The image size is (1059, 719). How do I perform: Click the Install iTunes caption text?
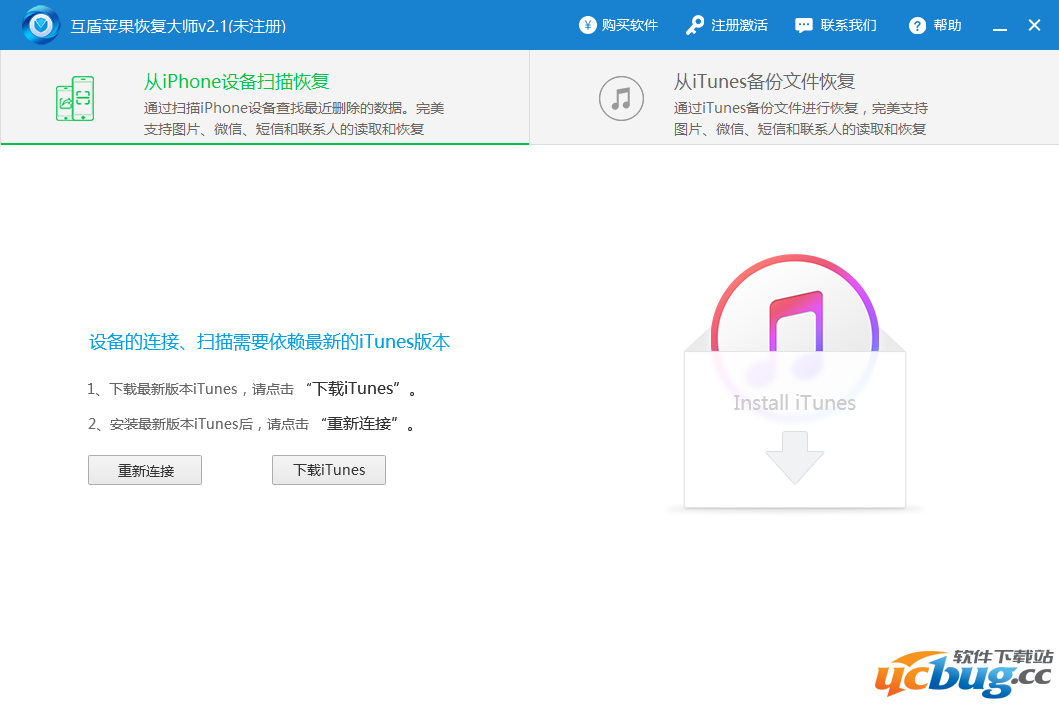[x=794, y=403]
